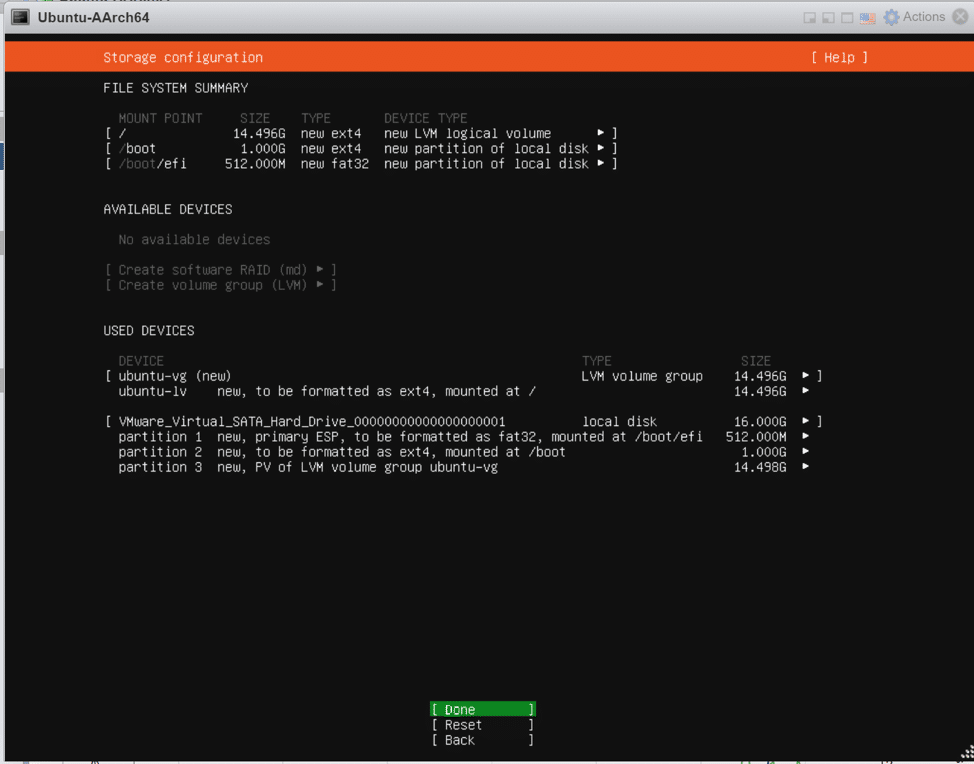Select partition 3 PV of LVM row
This screenshot has height=764, width=974.
463,467
